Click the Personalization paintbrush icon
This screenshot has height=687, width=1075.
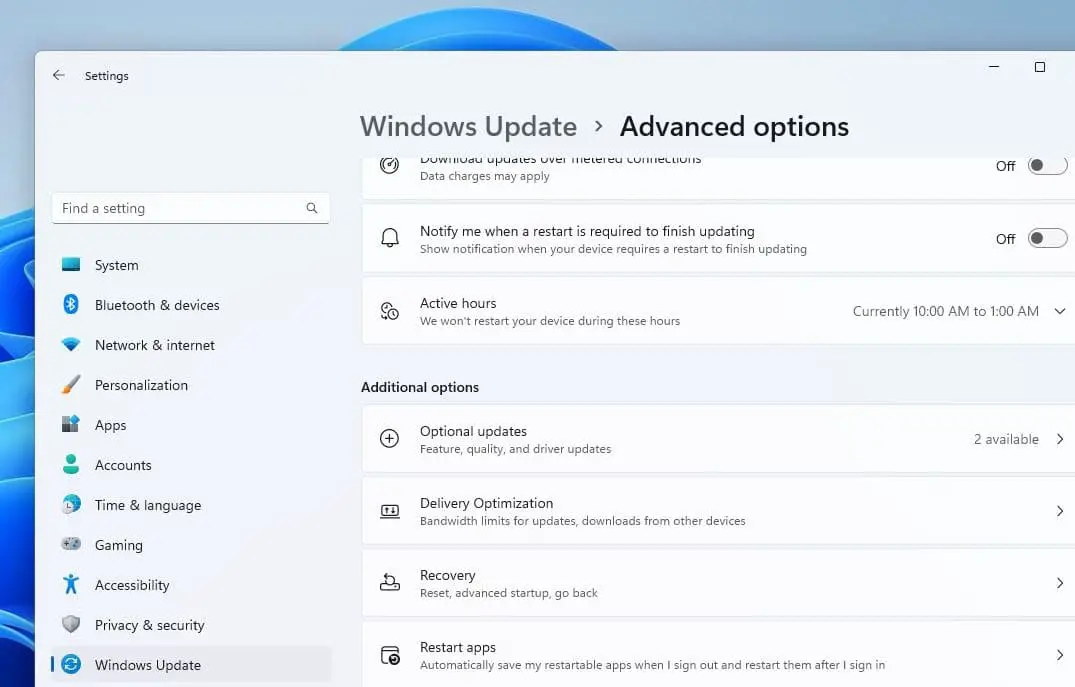(x=71, y=385)
